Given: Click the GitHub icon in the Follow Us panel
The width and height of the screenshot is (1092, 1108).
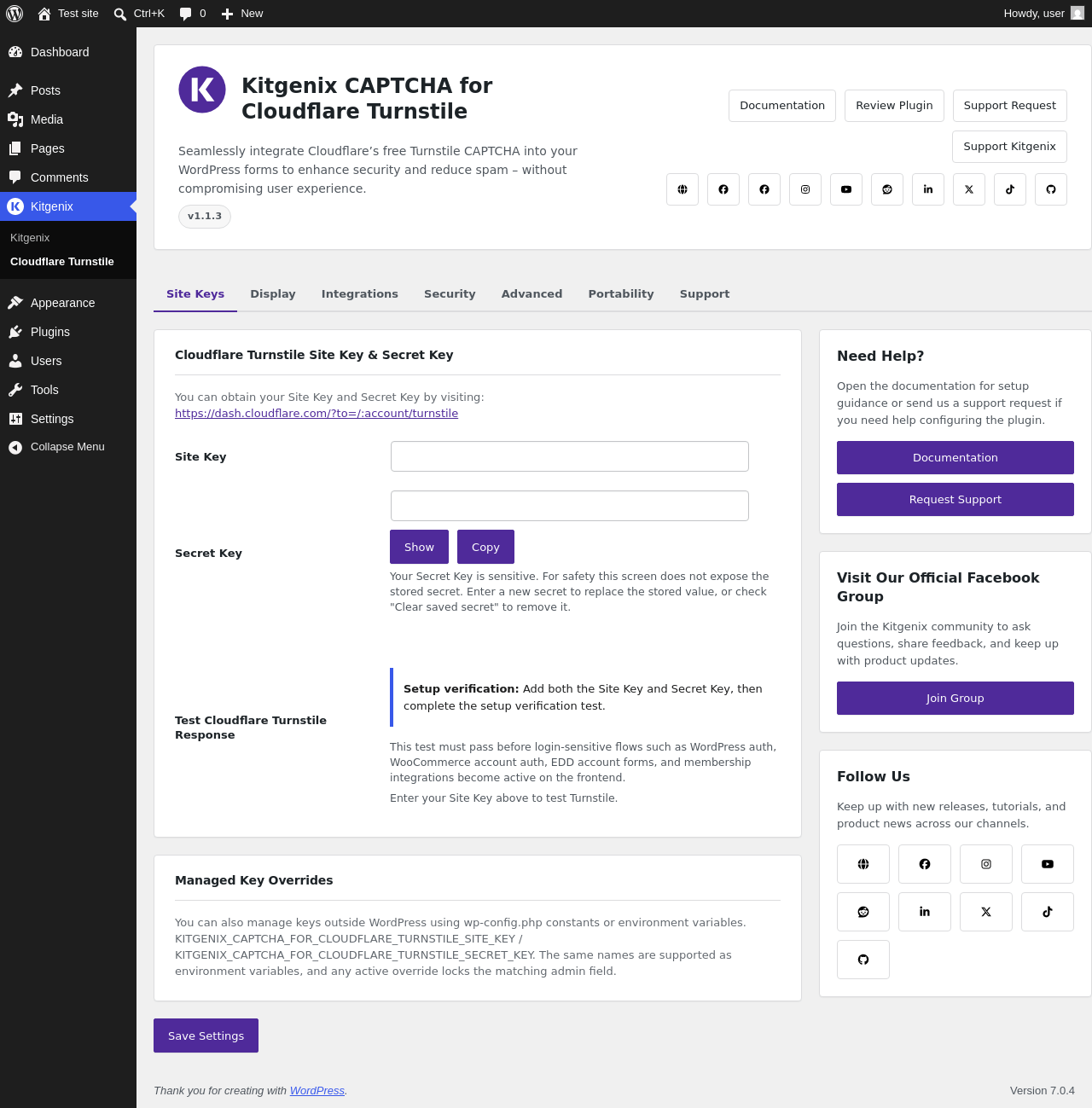Looking at the screenshot, I should click(x=863, y=960).
